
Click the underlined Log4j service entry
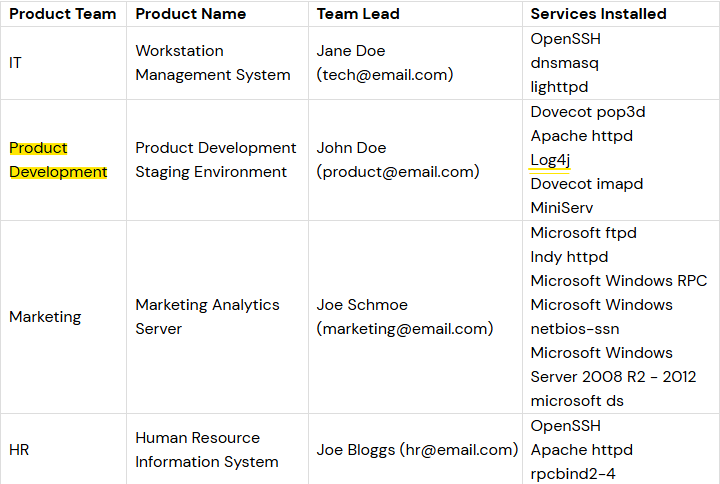point(550,160)
